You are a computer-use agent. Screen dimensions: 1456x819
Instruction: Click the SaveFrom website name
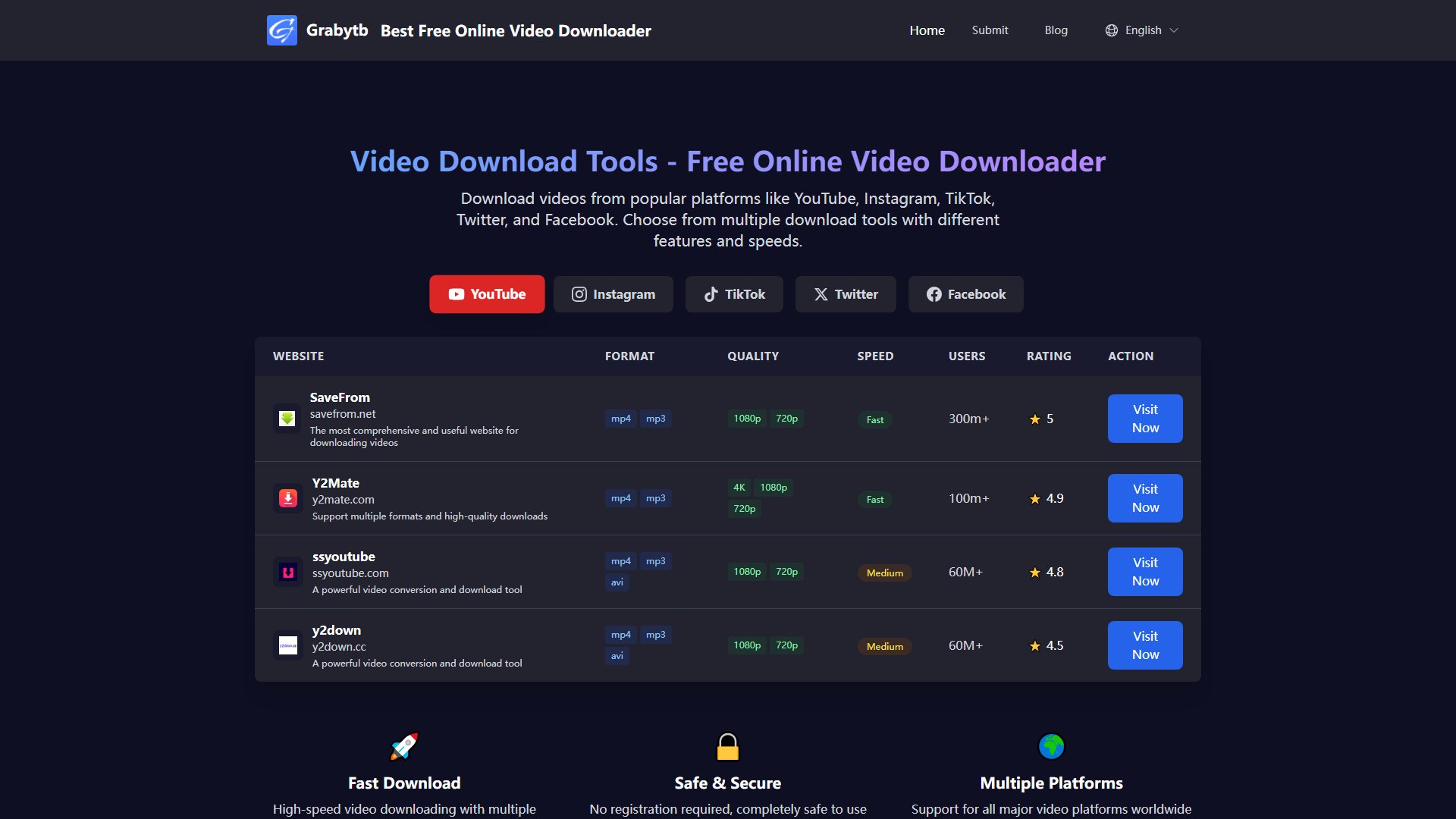coord(340,397)
